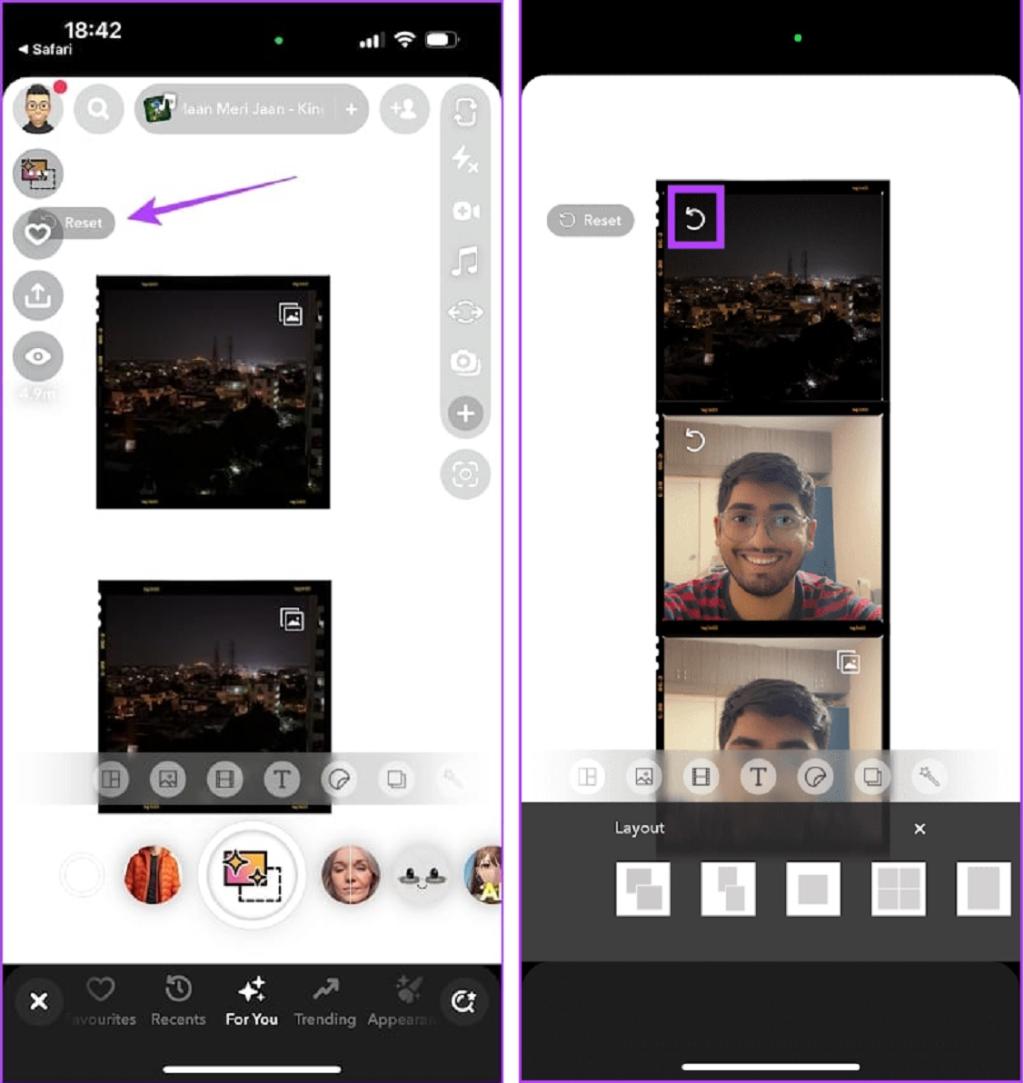
Task: Undo the smiling selfie in middle frame
Action: (x=695, y=440)
